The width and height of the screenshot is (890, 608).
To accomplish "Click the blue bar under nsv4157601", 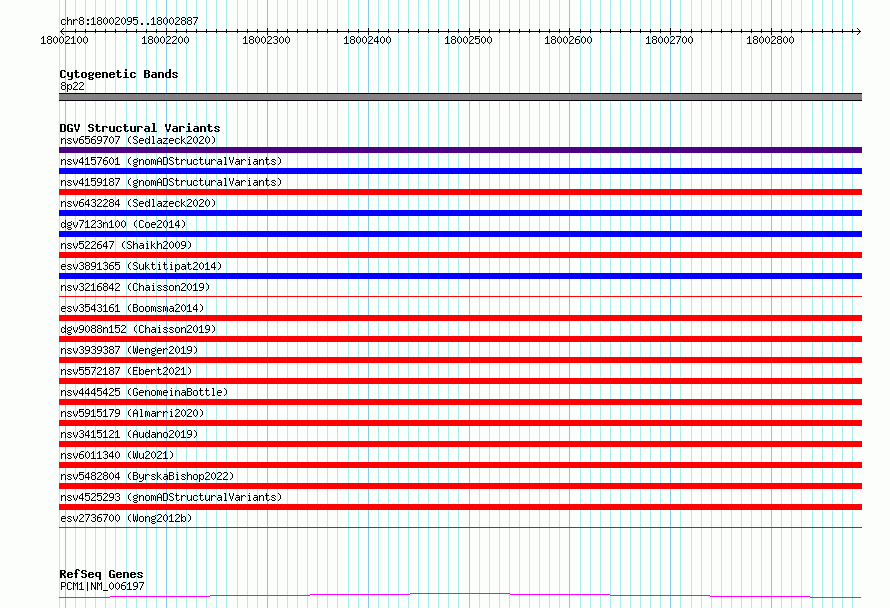I will (460, 171).
